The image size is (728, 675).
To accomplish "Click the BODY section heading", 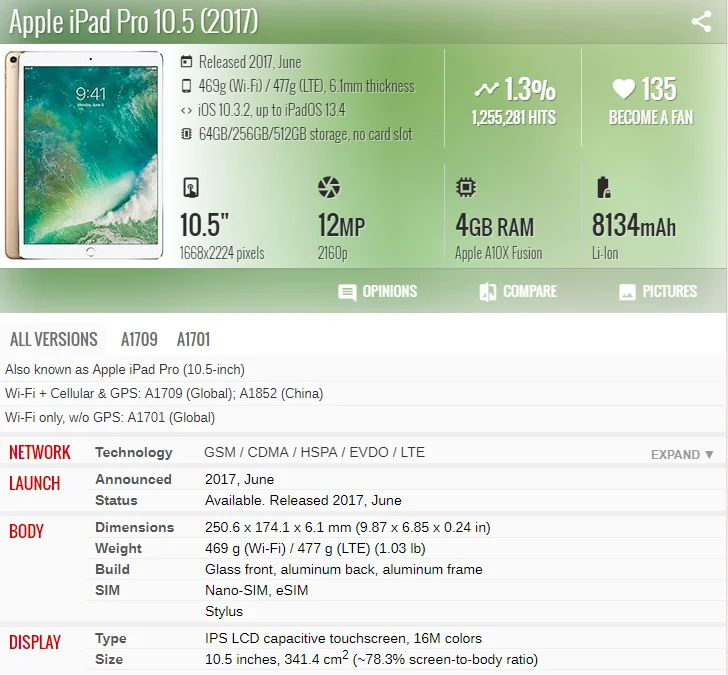I will (x=26, y=531).
